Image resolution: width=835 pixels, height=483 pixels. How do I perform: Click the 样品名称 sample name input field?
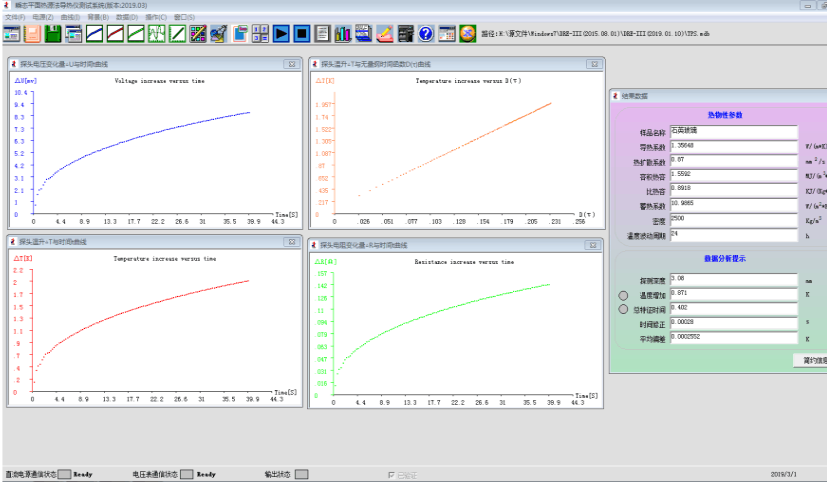[733, 131]
